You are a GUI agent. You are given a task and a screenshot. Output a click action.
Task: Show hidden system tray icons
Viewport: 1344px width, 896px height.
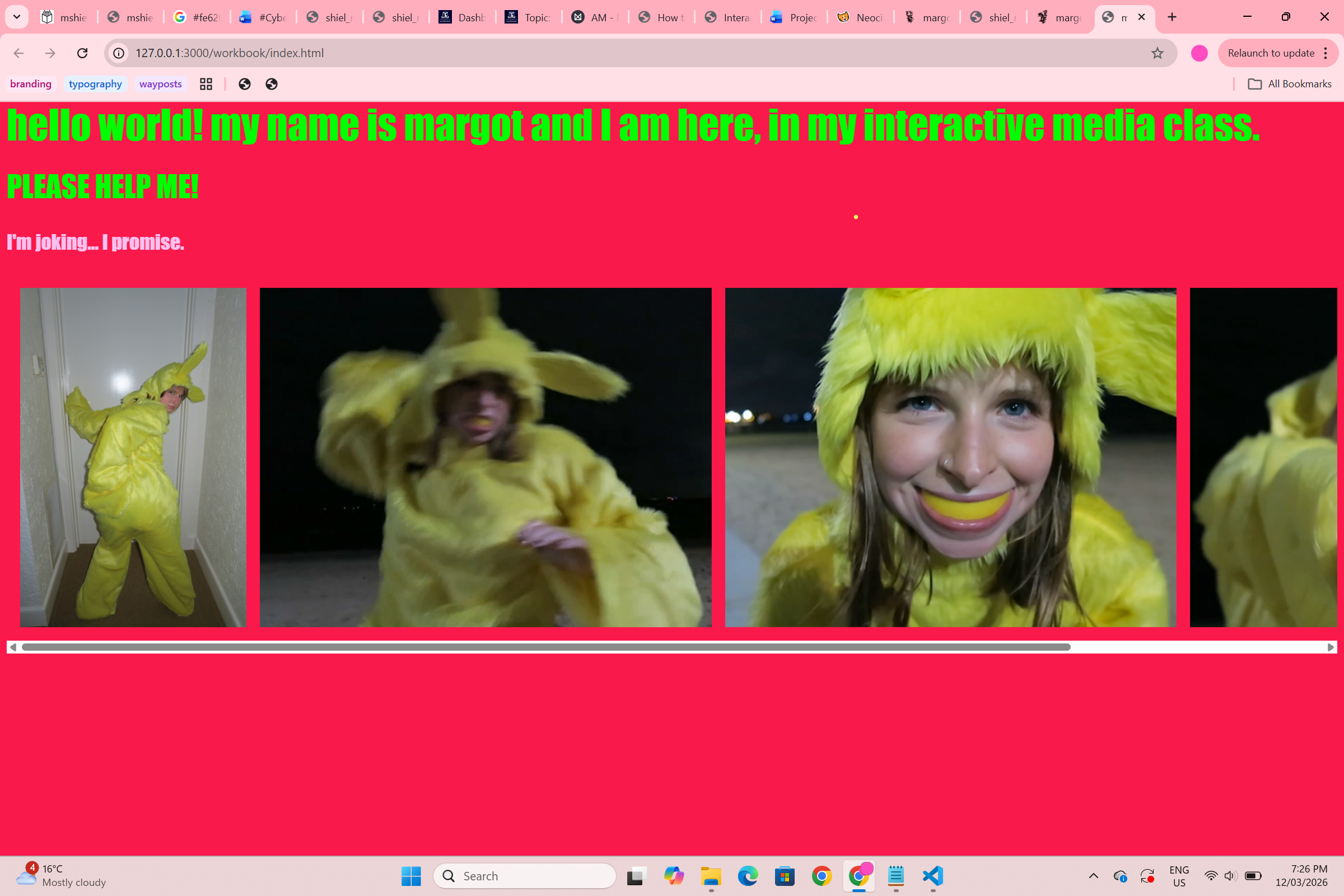[1093, 875]
